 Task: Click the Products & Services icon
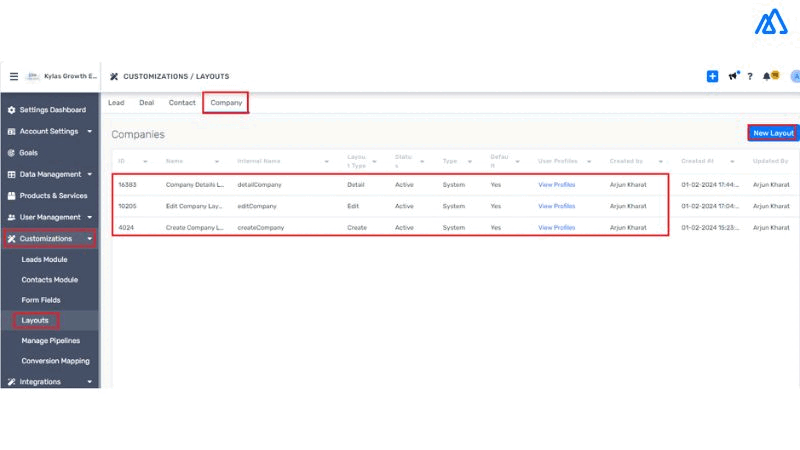pyautogui.click(x=11, y=196)
